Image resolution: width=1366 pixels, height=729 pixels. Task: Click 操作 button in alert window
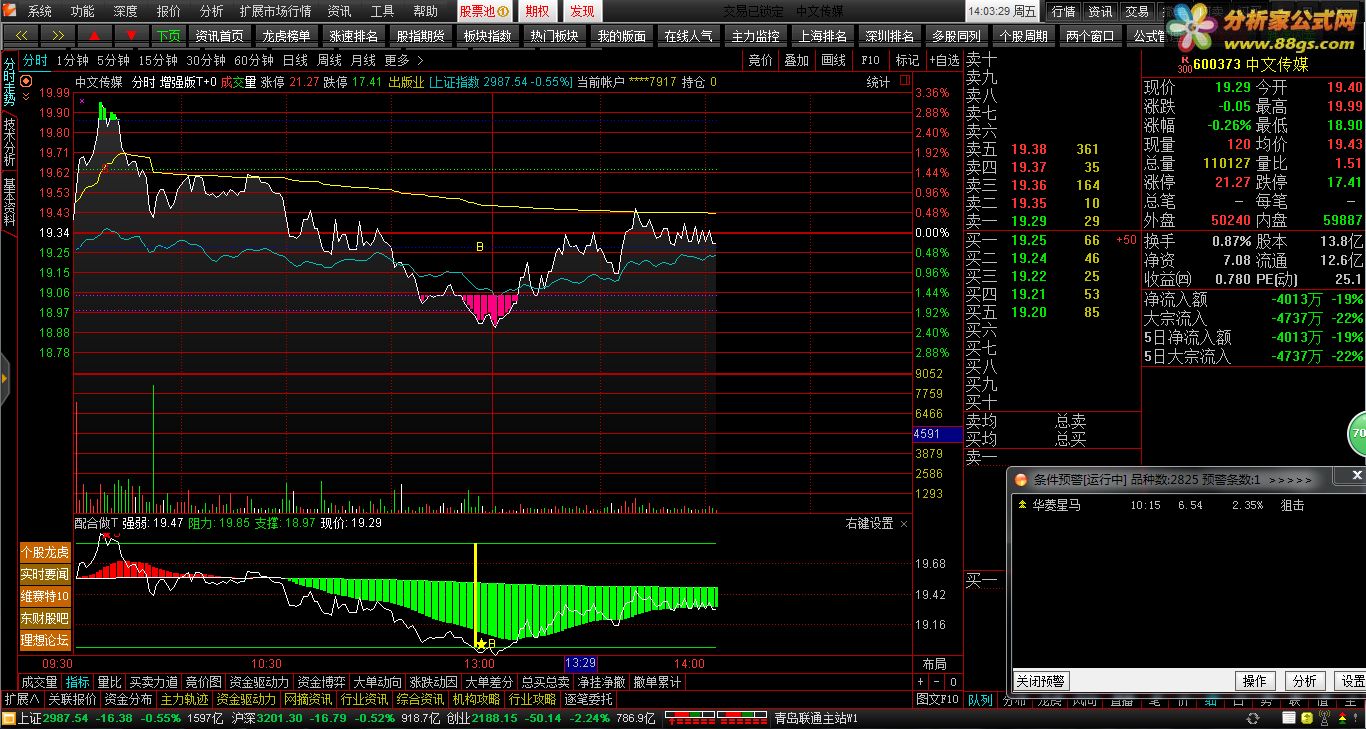pyautogui.click(x=1255, y=681)
